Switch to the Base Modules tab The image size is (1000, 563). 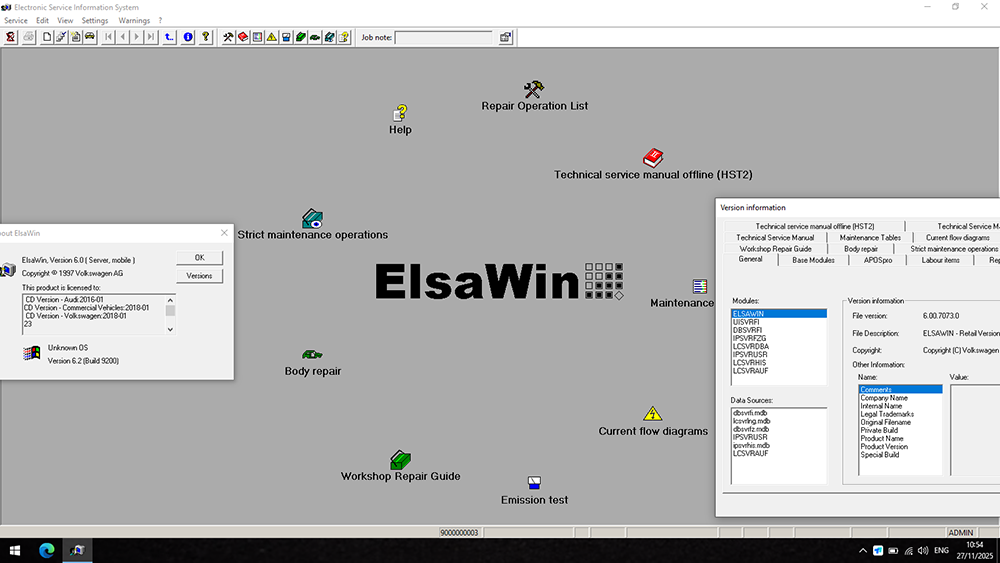[x=813, y=260]
